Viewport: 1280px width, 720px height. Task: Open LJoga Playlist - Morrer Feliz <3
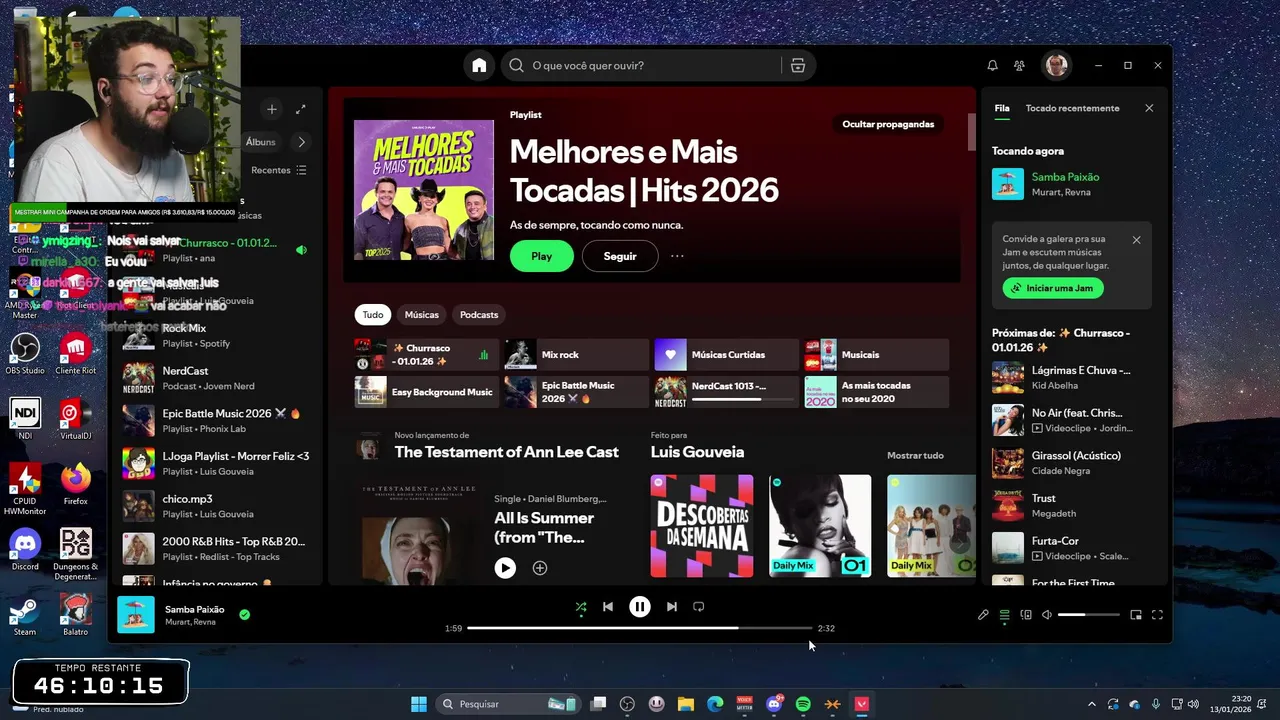[217, 463]
